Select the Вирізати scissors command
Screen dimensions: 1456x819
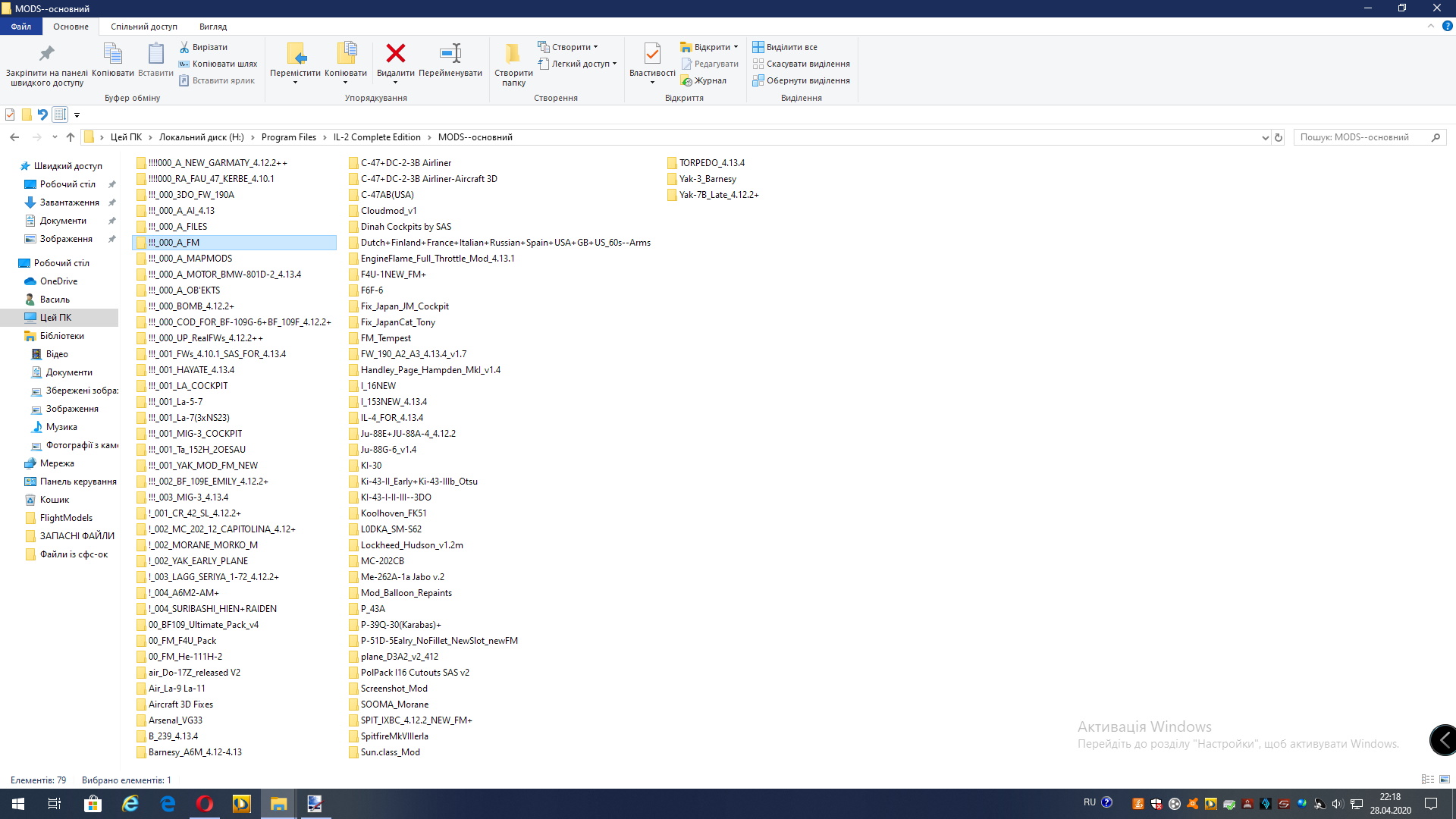[x=202, y=47]
